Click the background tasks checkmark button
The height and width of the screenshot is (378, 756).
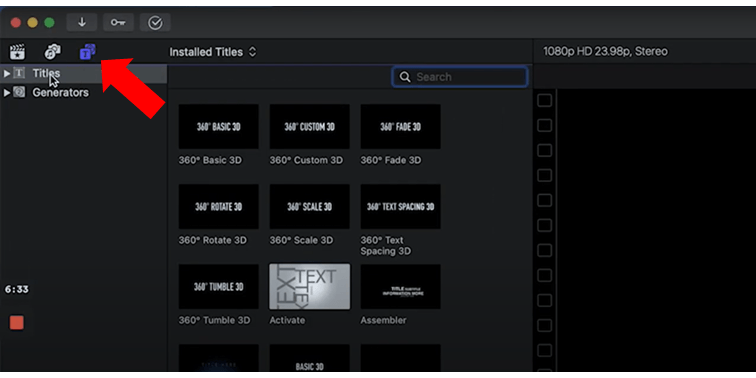[155, 23]
